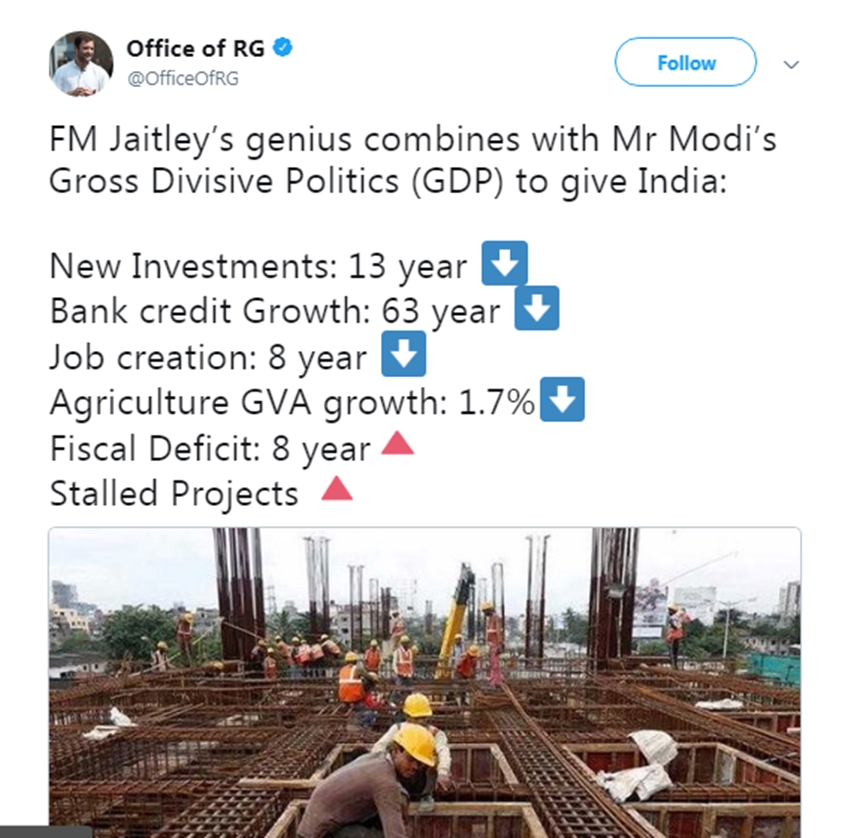Open the Office of RG display name link

[196, 48]
